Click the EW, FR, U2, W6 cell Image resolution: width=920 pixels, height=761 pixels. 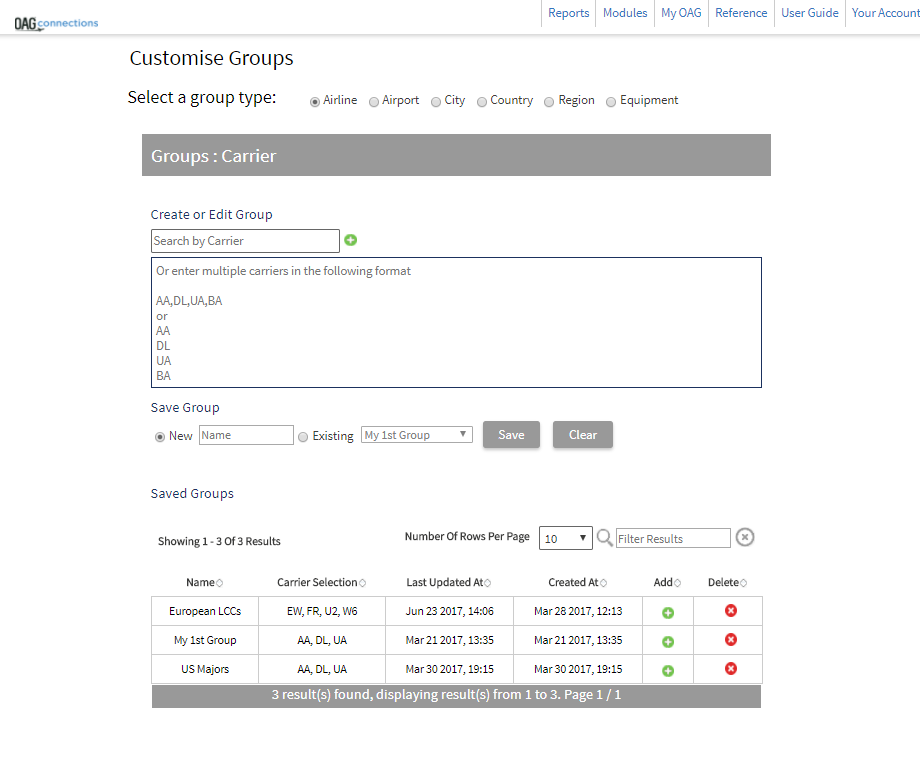point(322,611)
